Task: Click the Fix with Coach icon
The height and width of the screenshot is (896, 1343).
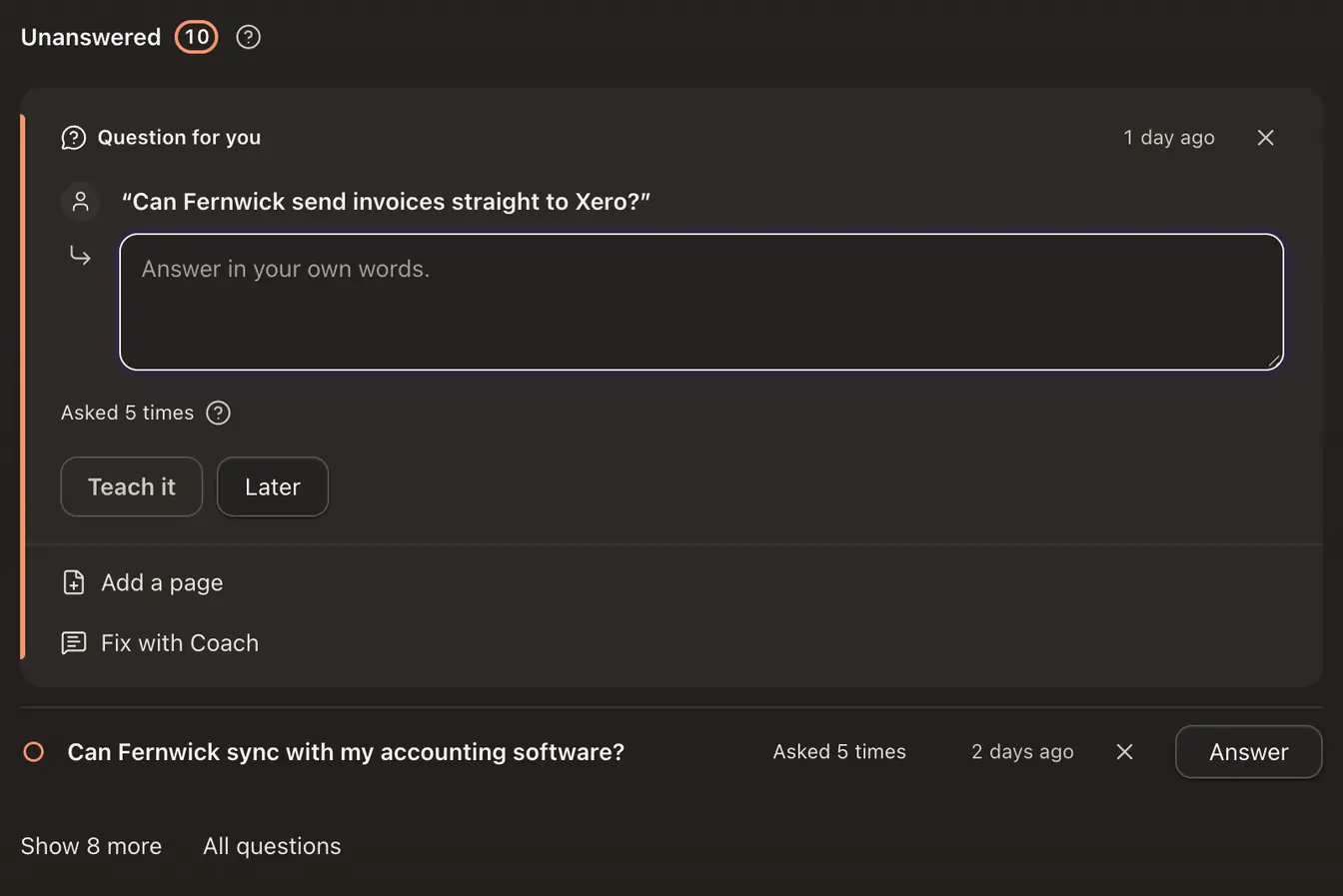Action: coord(74,642)
